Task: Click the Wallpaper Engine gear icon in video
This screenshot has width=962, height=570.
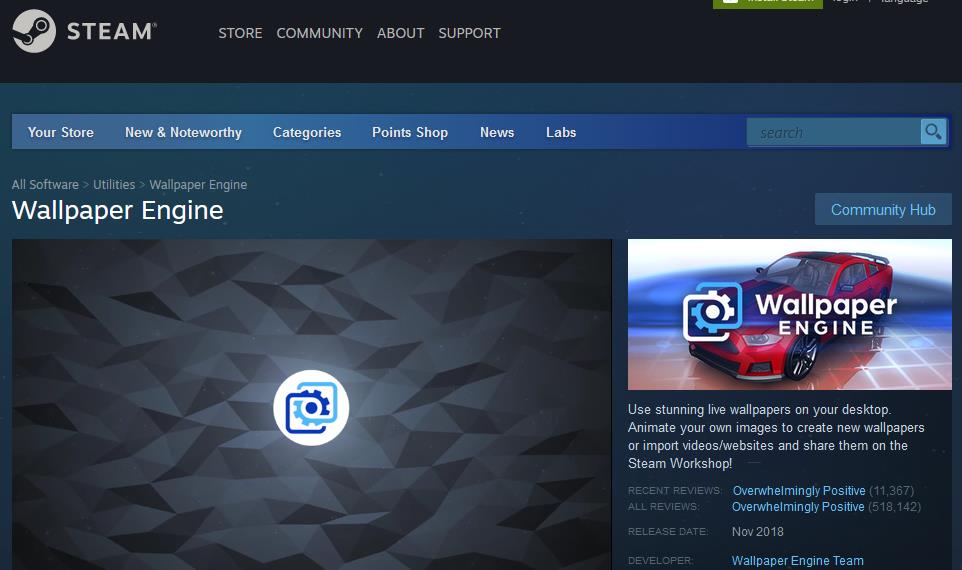Action: coord(311,407)
